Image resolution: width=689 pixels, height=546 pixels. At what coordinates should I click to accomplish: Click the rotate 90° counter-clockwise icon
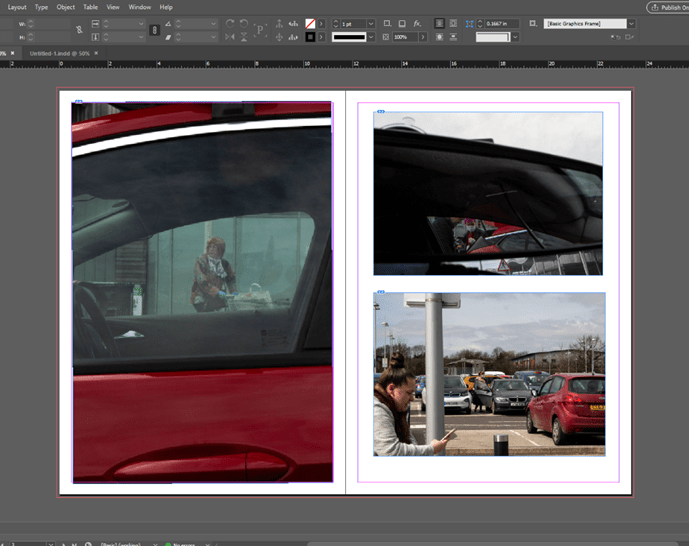[246, 23]
